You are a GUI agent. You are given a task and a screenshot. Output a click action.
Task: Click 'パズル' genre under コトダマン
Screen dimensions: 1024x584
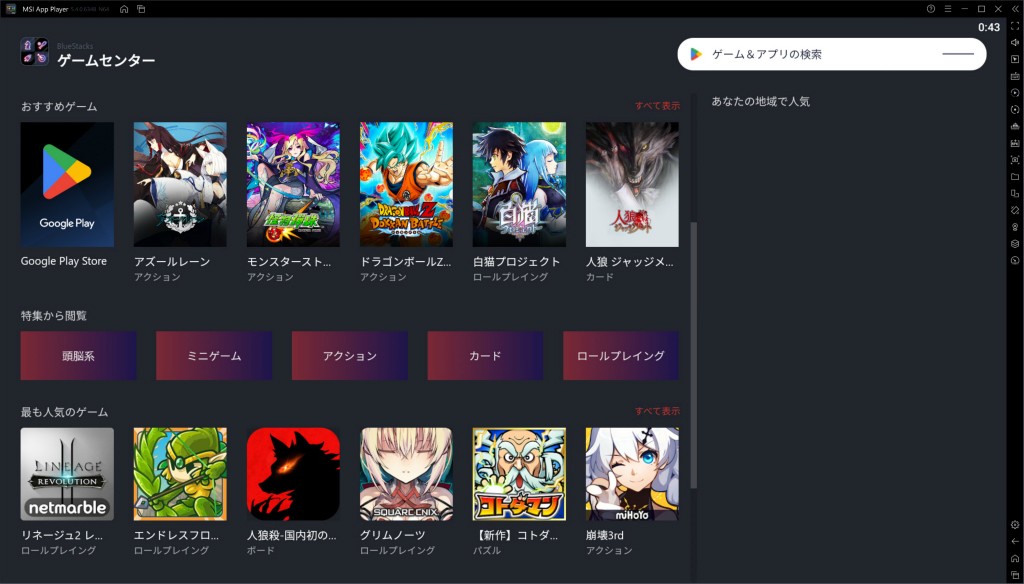click(487, 551)
